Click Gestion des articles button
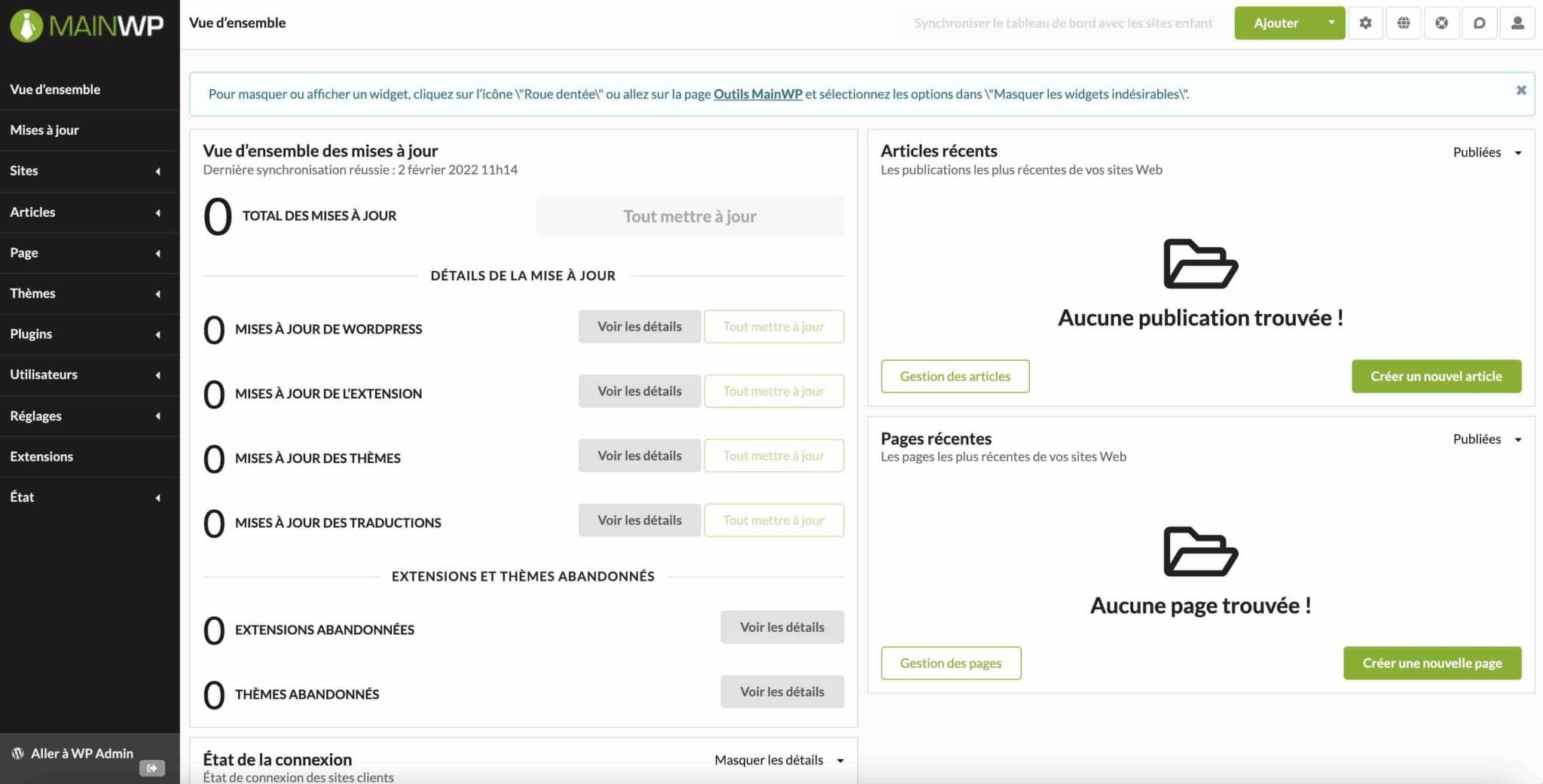Viewport: 1543px width, 784px height. coord(955,377)
